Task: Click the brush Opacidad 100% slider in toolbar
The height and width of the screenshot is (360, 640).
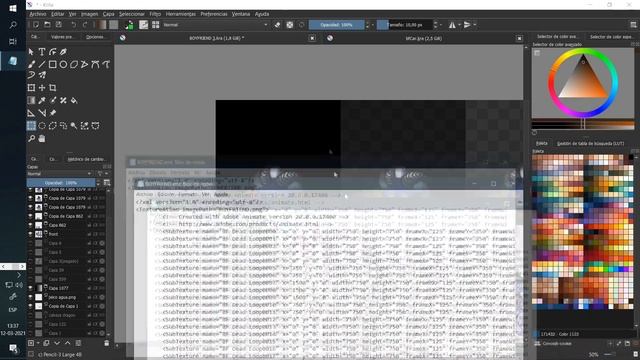Action: point(336,25)
